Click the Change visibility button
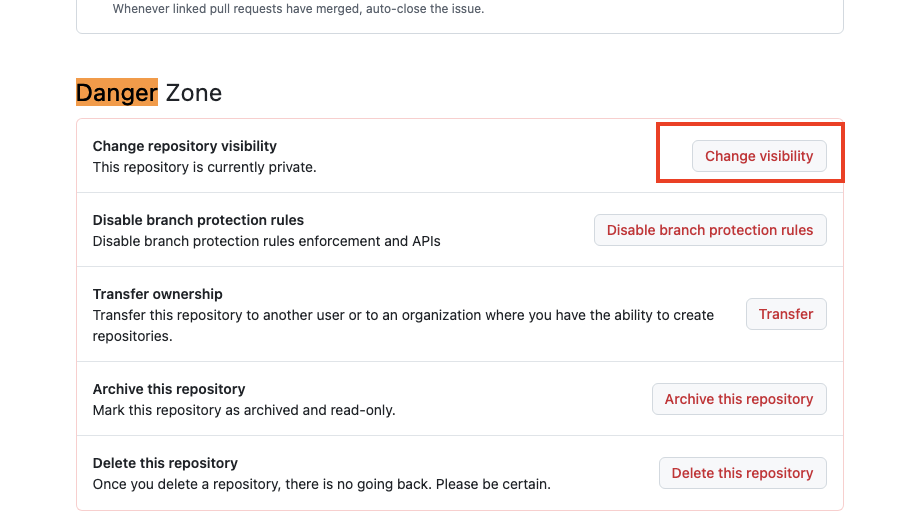The width and height of the screenshot is (909, 522). pos(759,156)
